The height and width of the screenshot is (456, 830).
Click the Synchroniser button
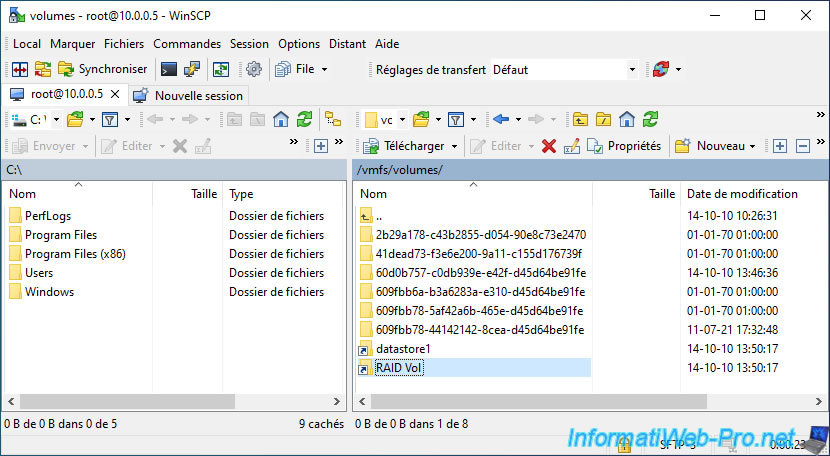pyautogui.click(x=103, y=69)
